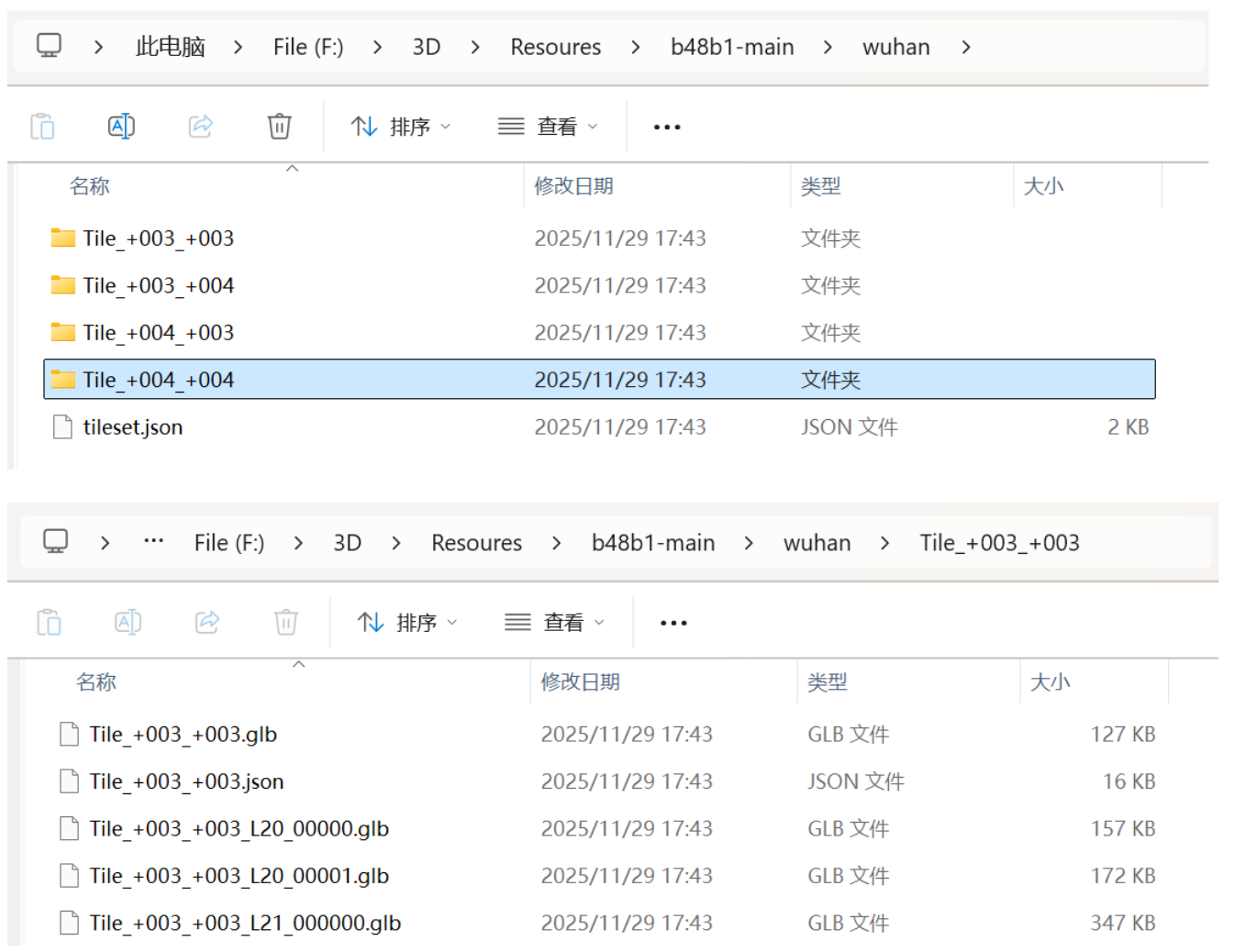Click 3D in the top address bar
The image size is (1246, 952).
(x=427, y=47)
